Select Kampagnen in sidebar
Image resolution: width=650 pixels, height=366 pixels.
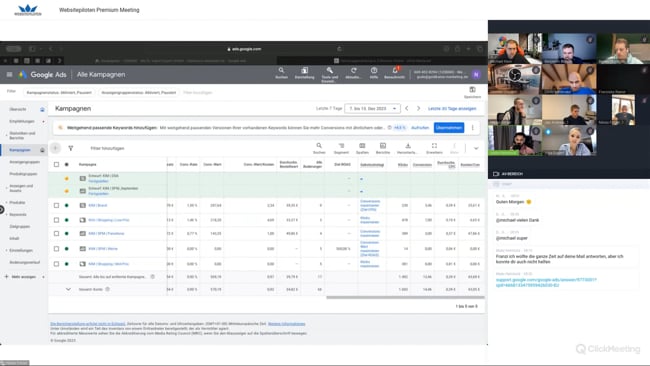pos(20,150)
